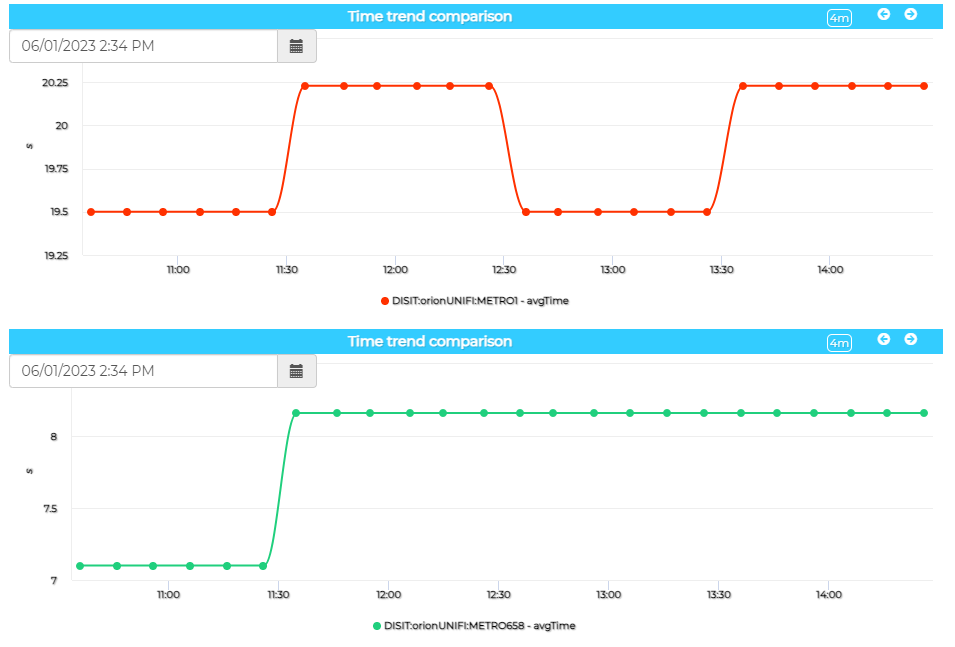This screenshot has height=647, width=955.
Task: Click the METRO658 chart's Time trend comparison title
Action: [430, 341]
